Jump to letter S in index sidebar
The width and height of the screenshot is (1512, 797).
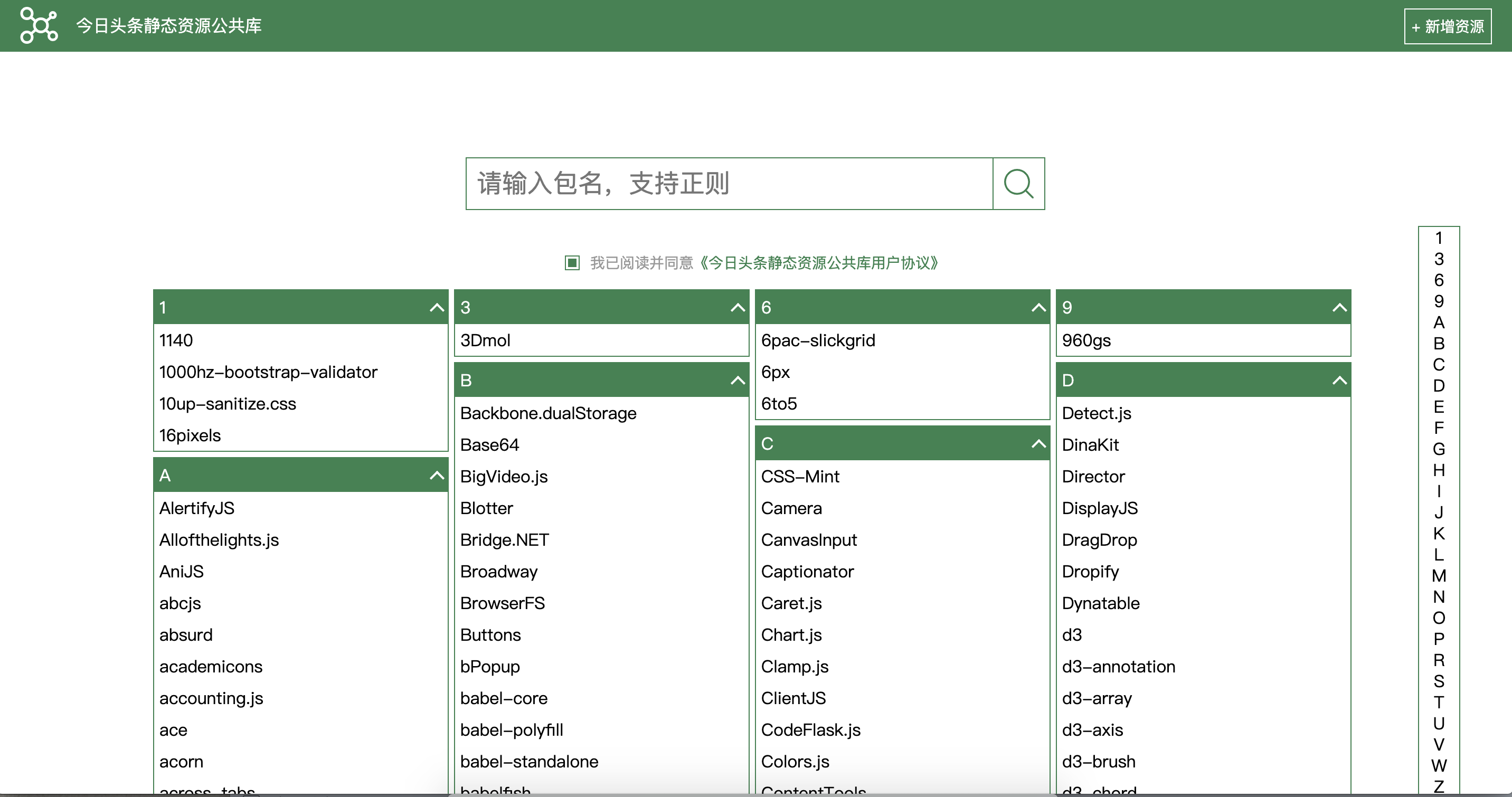1438,681
